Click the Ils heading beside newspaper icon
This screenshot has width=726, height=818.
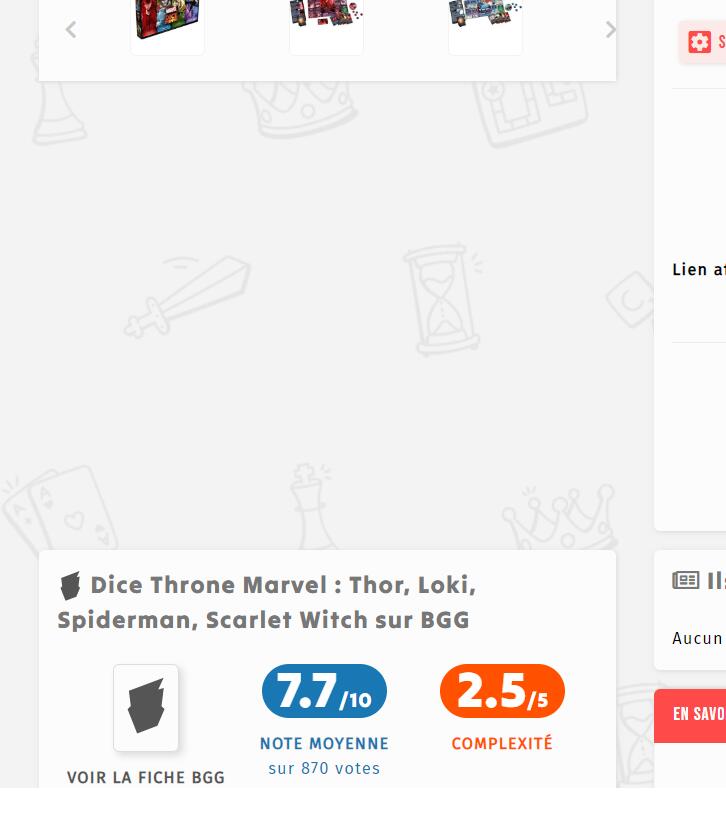click(x=716, y=581)
